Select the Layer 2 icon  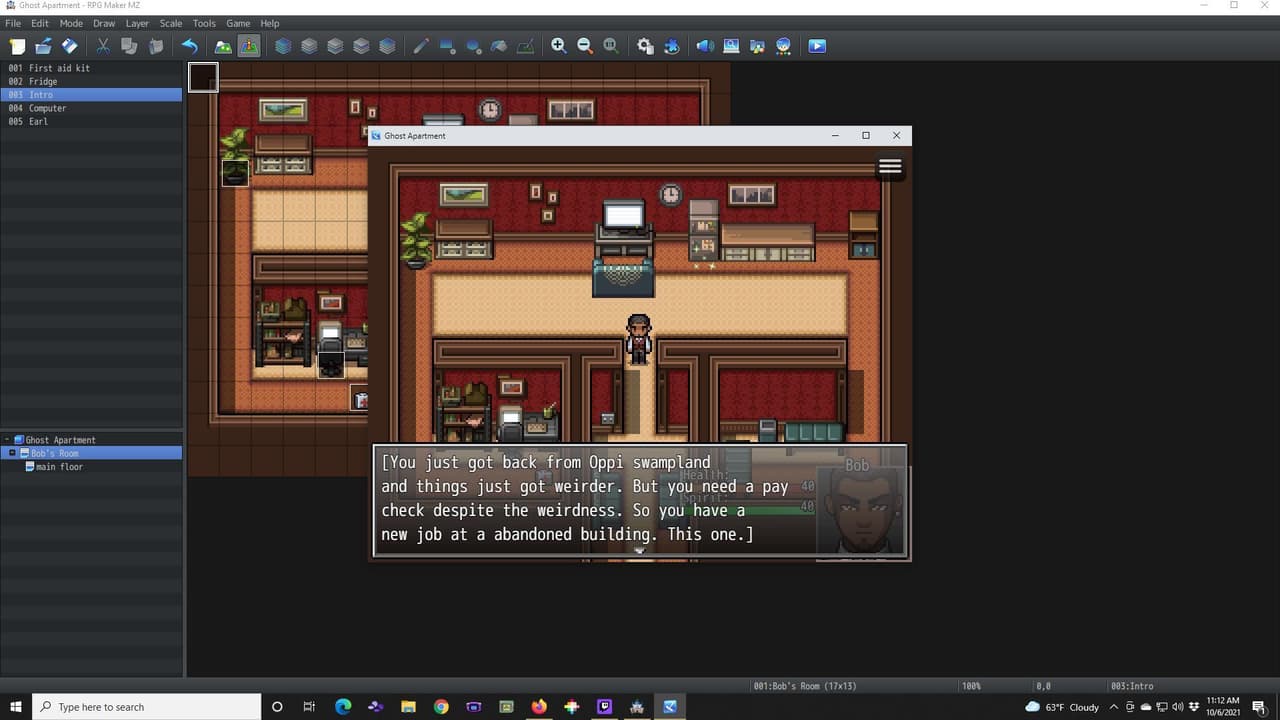pyautogui.click(x=335, y=46)
